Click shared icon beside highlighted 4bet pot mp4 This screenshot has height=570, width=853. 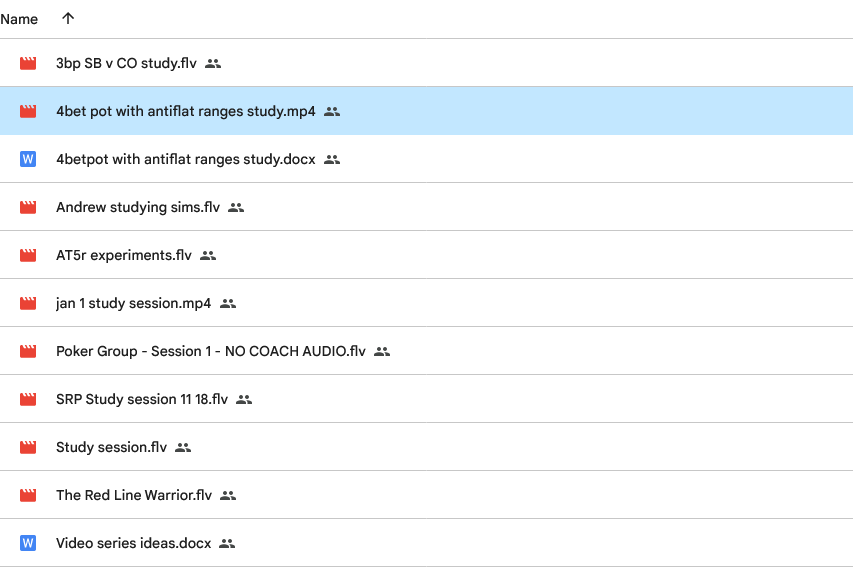332,112
